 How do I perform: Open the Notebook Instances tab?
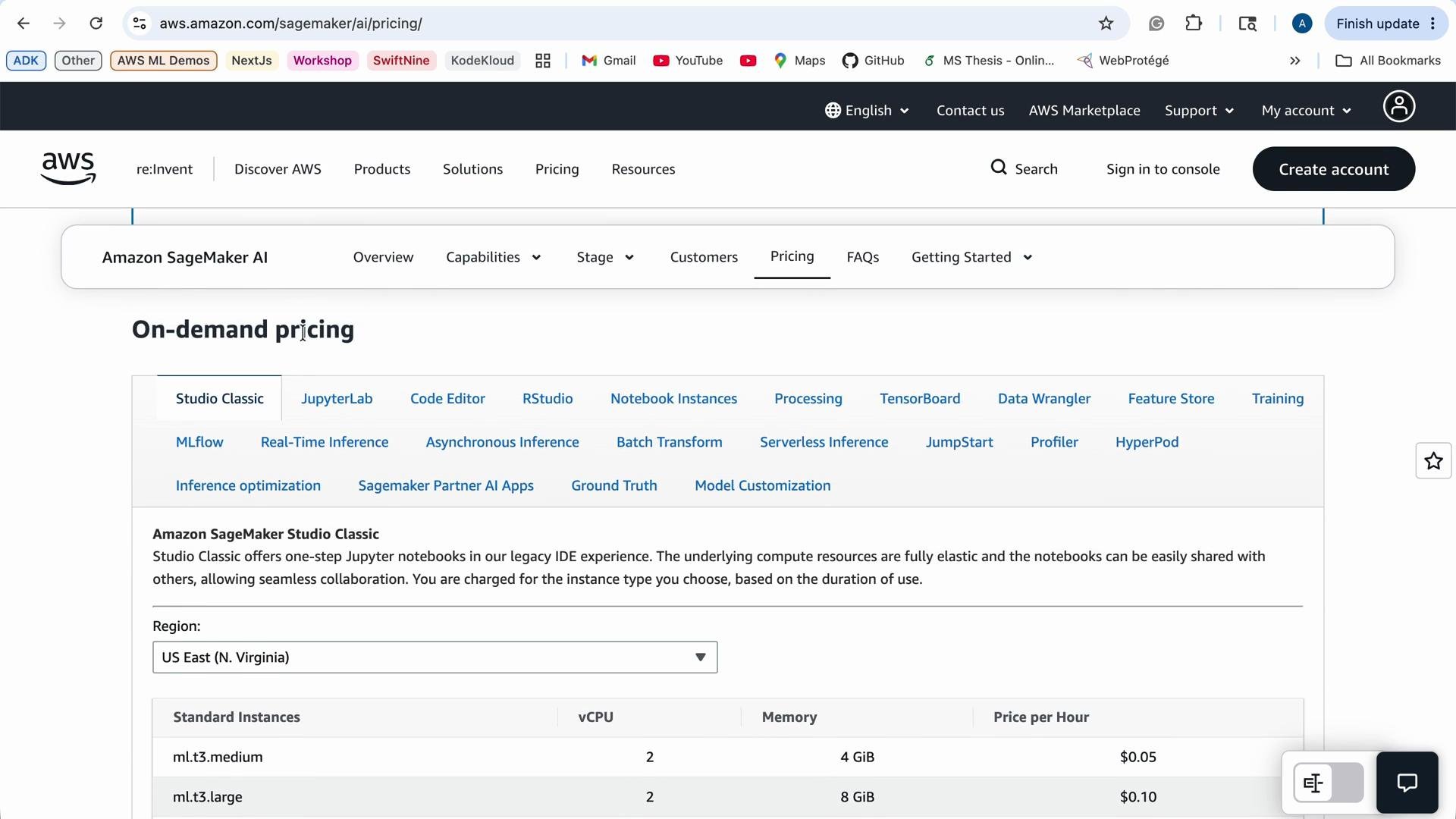point(673,399)
